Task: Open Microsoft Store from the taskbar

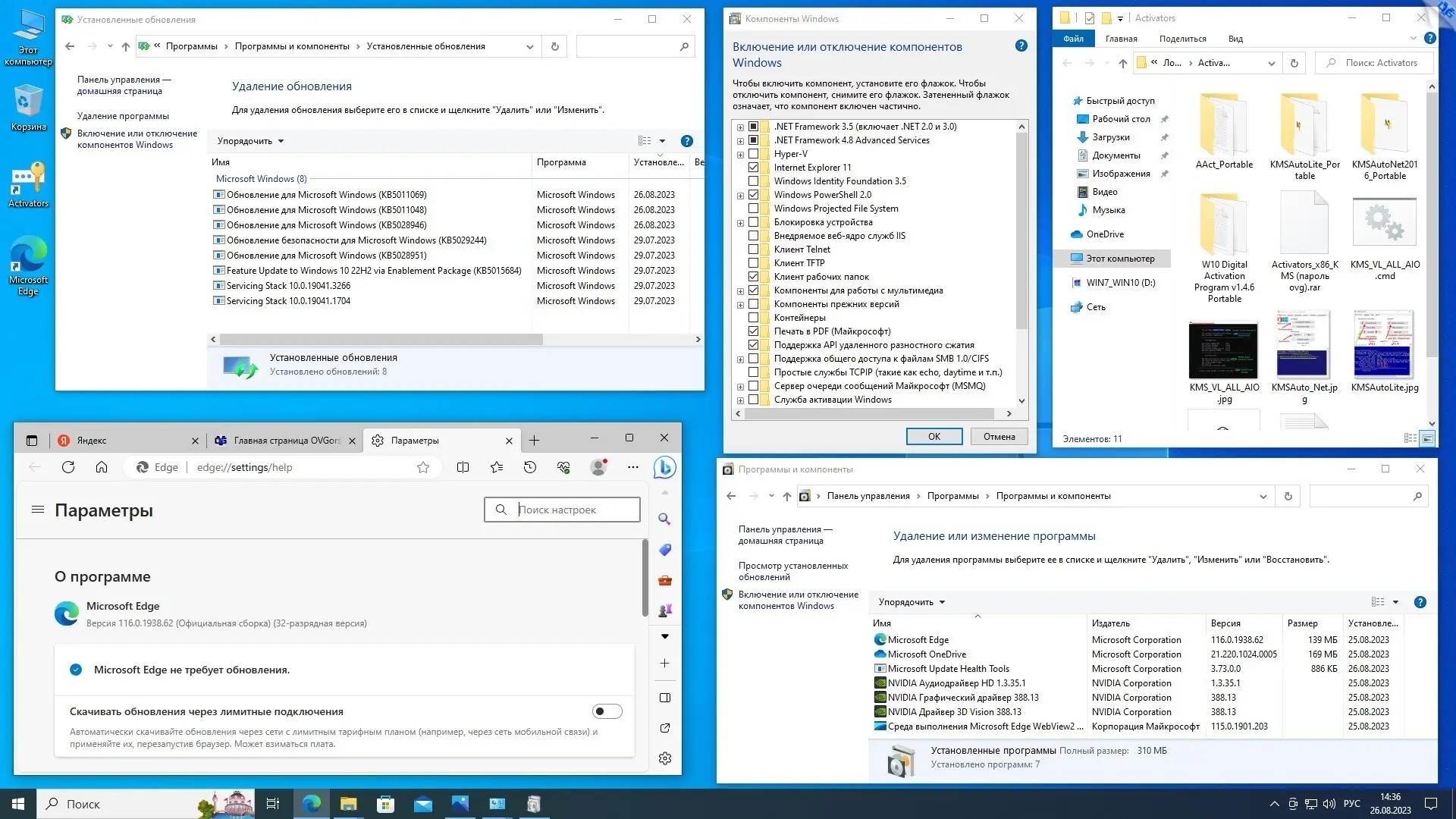Action: pos(385,804)
